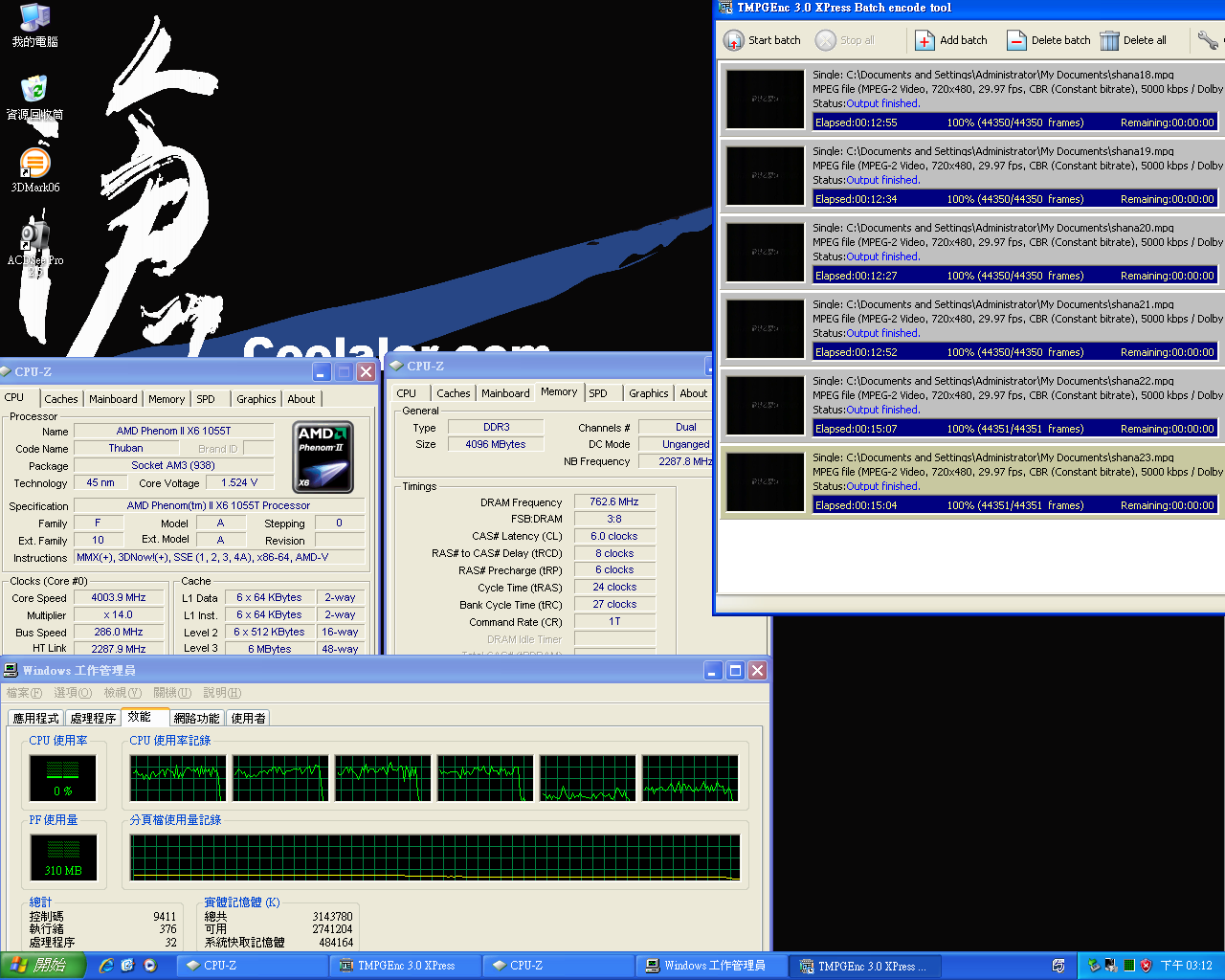The image size is (1225, 980).
Task: Open the 檔案(F) menu in Task Manager
Action: [x=24, y=693]
